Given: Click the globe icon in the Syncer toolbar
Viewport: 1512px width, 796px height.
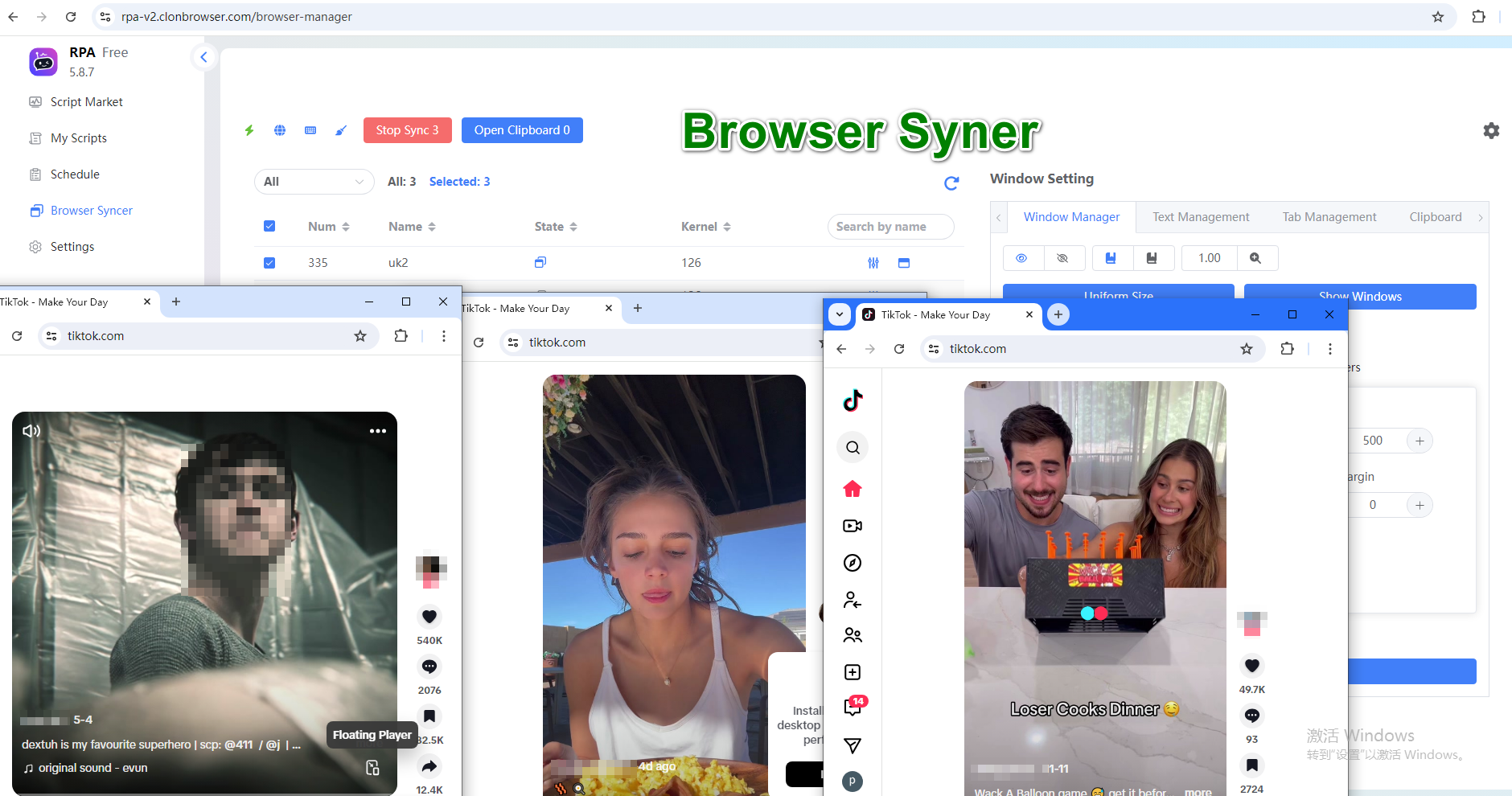Looking at the screenshot, I should coord(280,130).
